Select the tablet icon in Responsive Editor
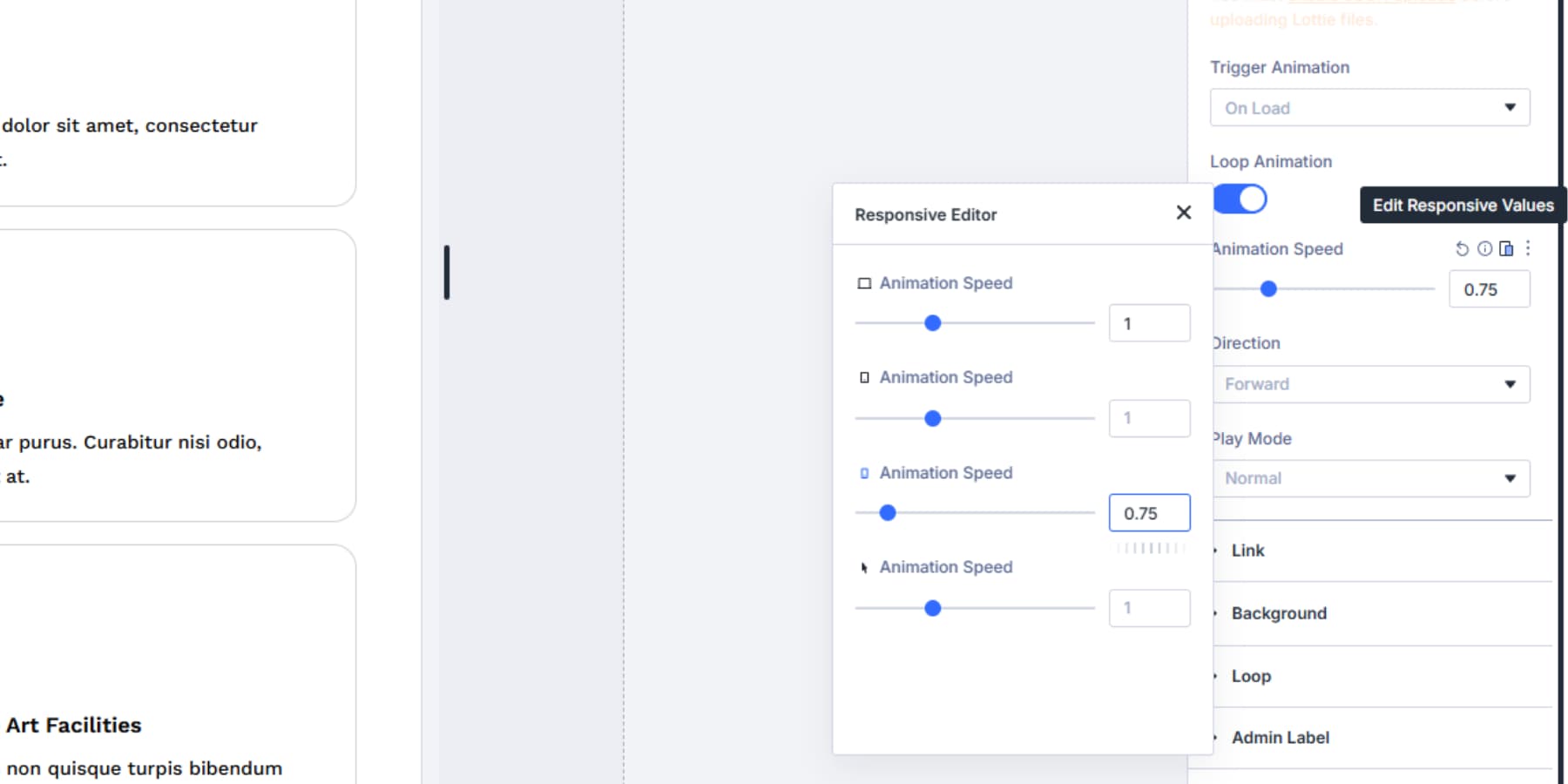1568x784 pixels. [865, 376]
